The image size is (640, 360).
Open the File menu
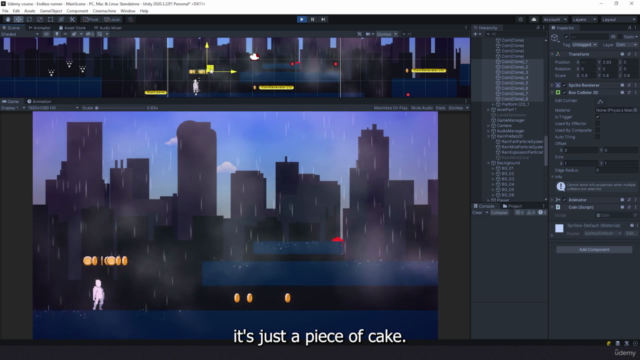(5, 11)
